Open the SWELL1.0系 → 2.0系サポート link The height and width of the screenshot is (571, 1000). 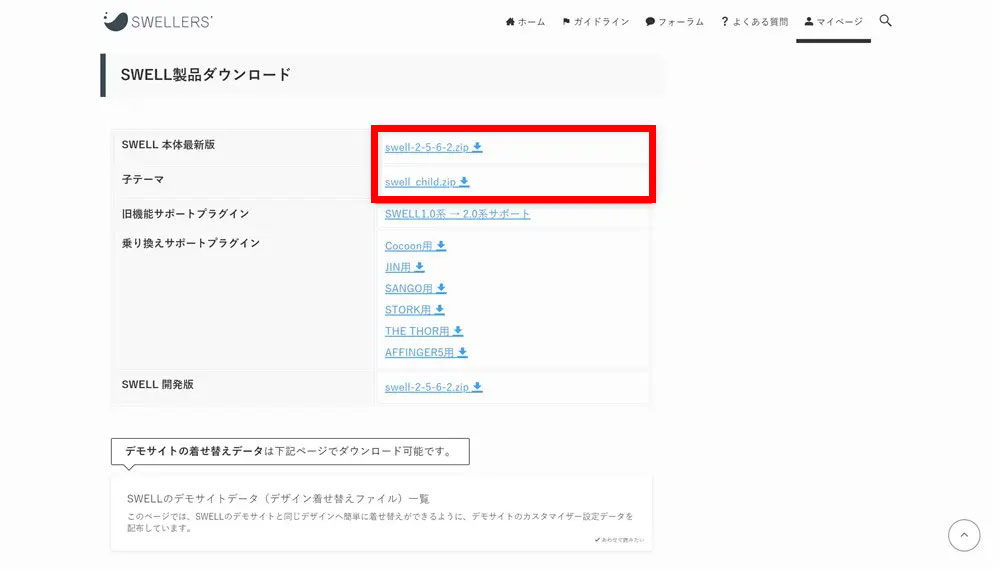coord(457,214)
